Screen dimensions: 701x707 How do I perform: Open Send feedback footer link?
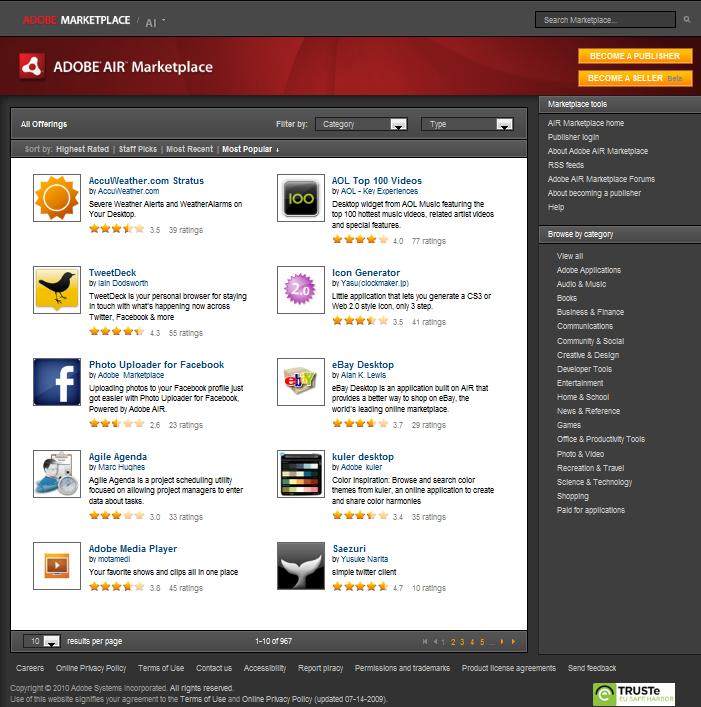(x=592, y=668)
